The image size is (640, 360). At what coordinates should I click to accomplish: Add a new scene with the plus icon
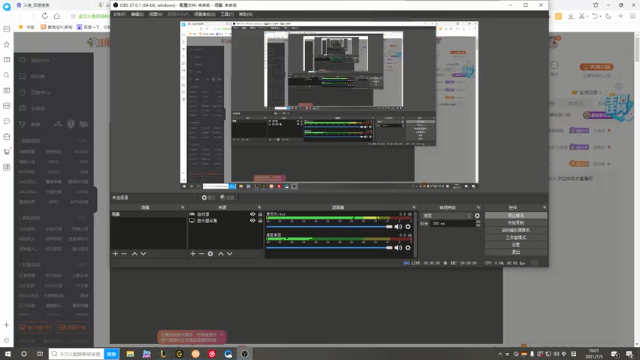pyautogui.click(x=115, y=254)
